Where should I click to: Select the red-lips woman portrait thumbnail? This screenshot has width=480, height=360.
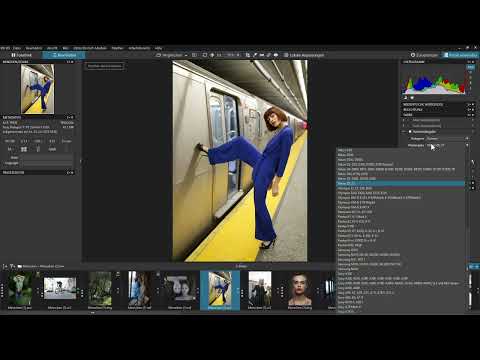(300, 289)
